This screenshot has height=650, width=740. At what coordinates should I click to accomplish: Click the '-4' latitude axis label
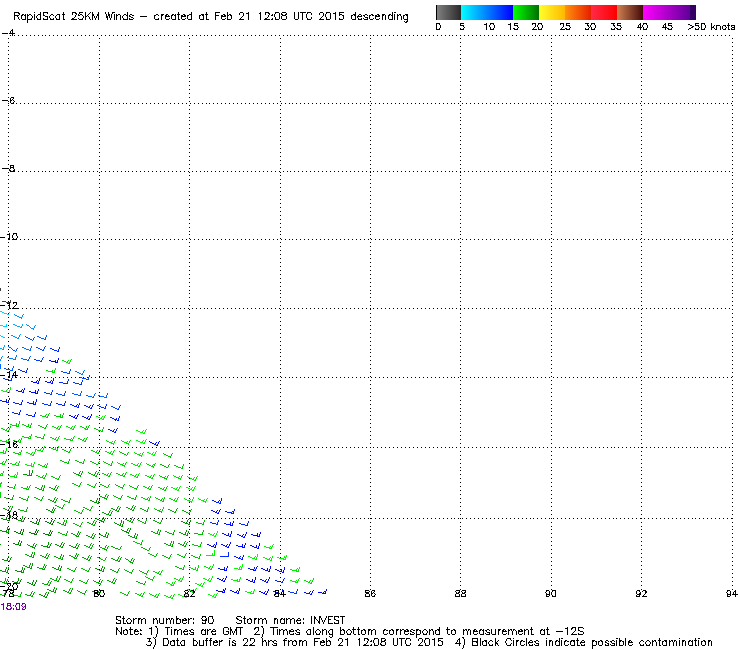(x=8, y=33)
